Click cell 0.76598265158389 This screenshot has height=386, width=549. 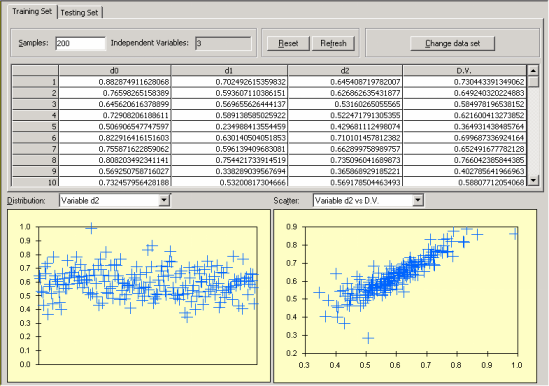coord(115,93)
